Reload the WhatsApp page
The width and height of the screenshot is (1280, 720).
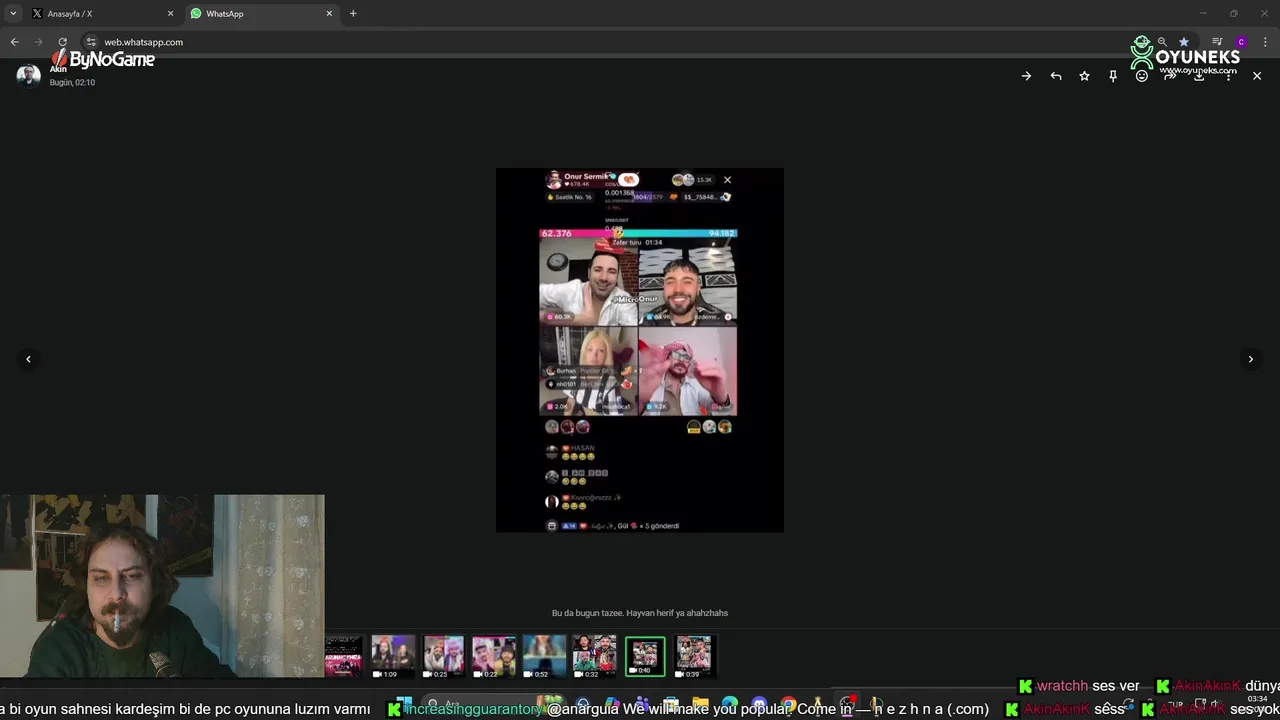pos(62,42)
